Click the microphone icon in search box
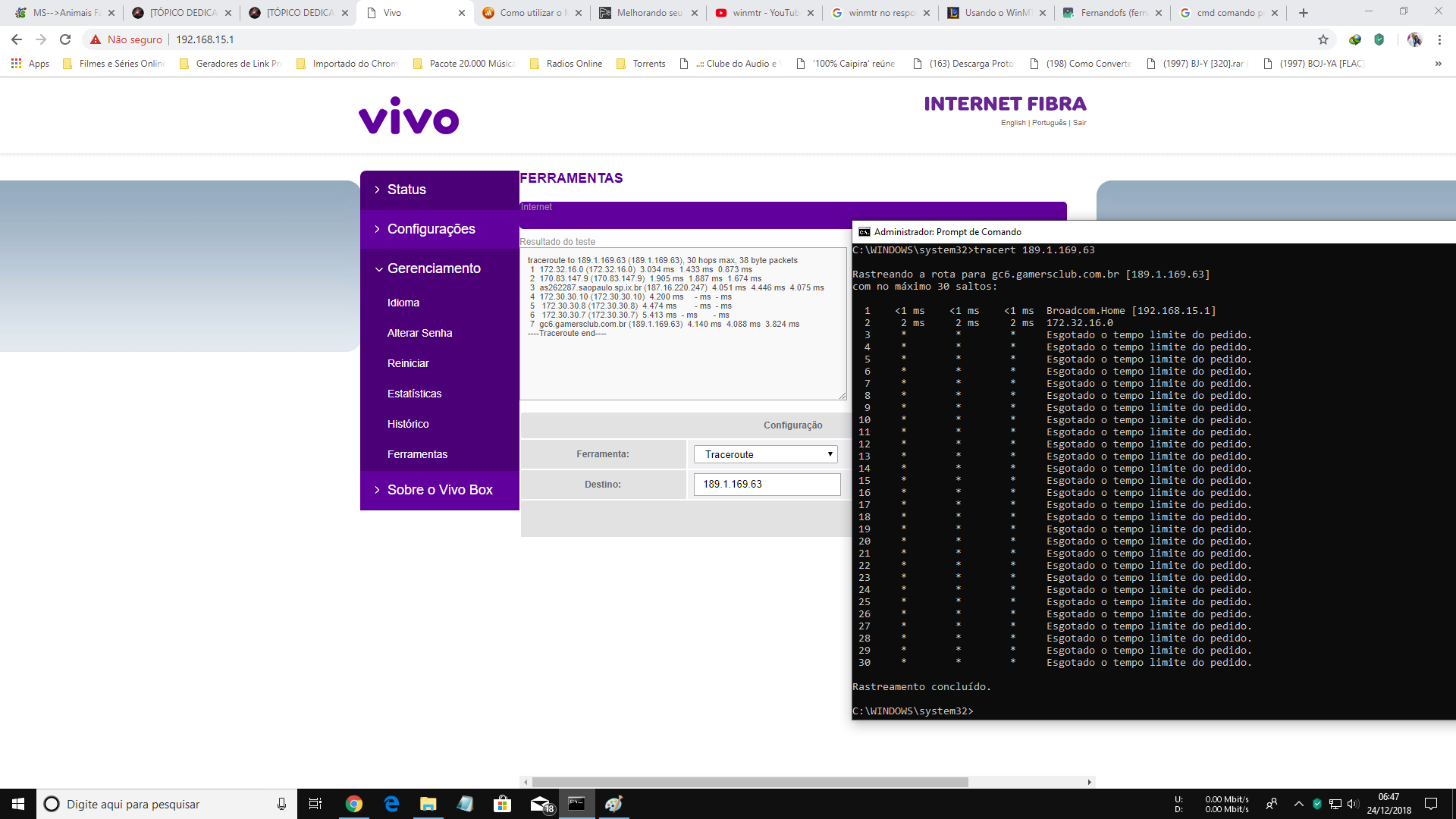Image resolution: width=1456 pixels, height=819 pixels. pyautogui.click(x=281, y=804)
